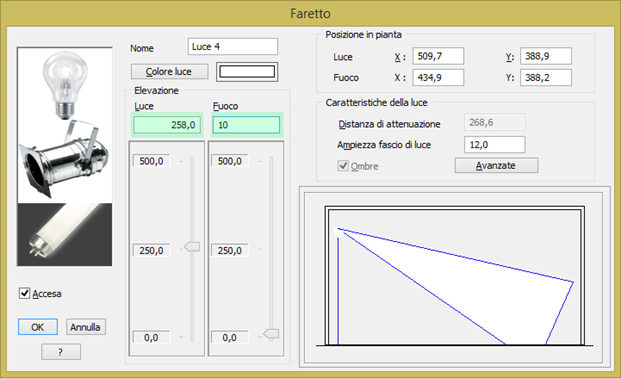Click the OK button
This screenshot has width=621, height=378.
click(38, 327)
